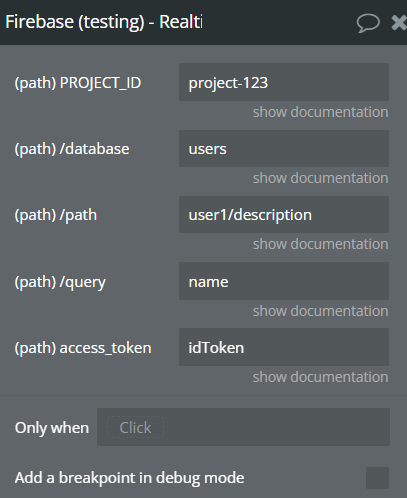This screenshot has width=407, height=498.
Task: Open the comment bubble icon in header
Action: (x=368, y=23)
